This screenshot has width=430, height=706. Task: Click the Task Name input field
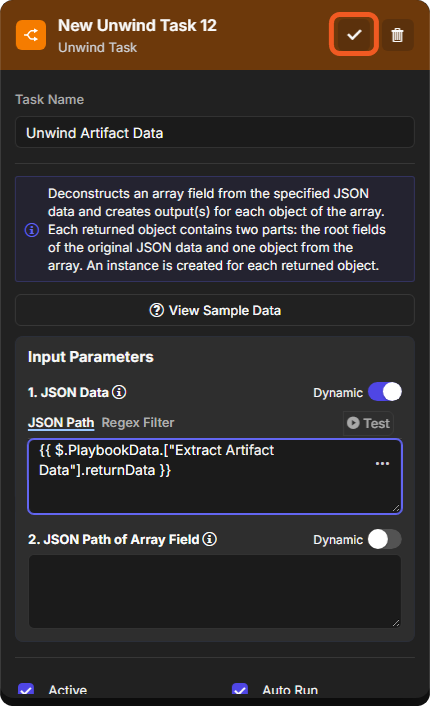[215, 132]
